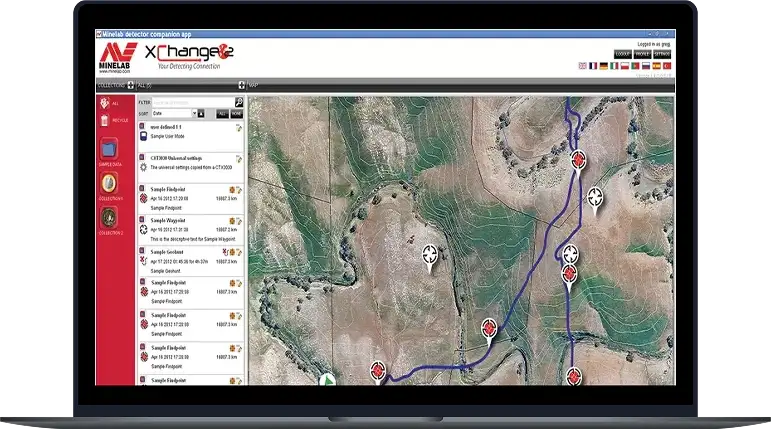This screenshot has width=771, height=430.
Task: Click the small purple box beside Sample Waypoint
Action: tap(142, 219)
